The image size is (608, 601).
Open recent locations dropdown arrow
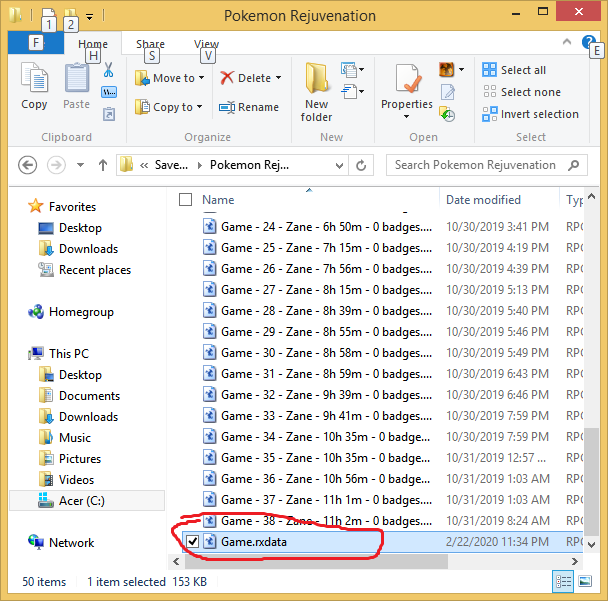80,165
